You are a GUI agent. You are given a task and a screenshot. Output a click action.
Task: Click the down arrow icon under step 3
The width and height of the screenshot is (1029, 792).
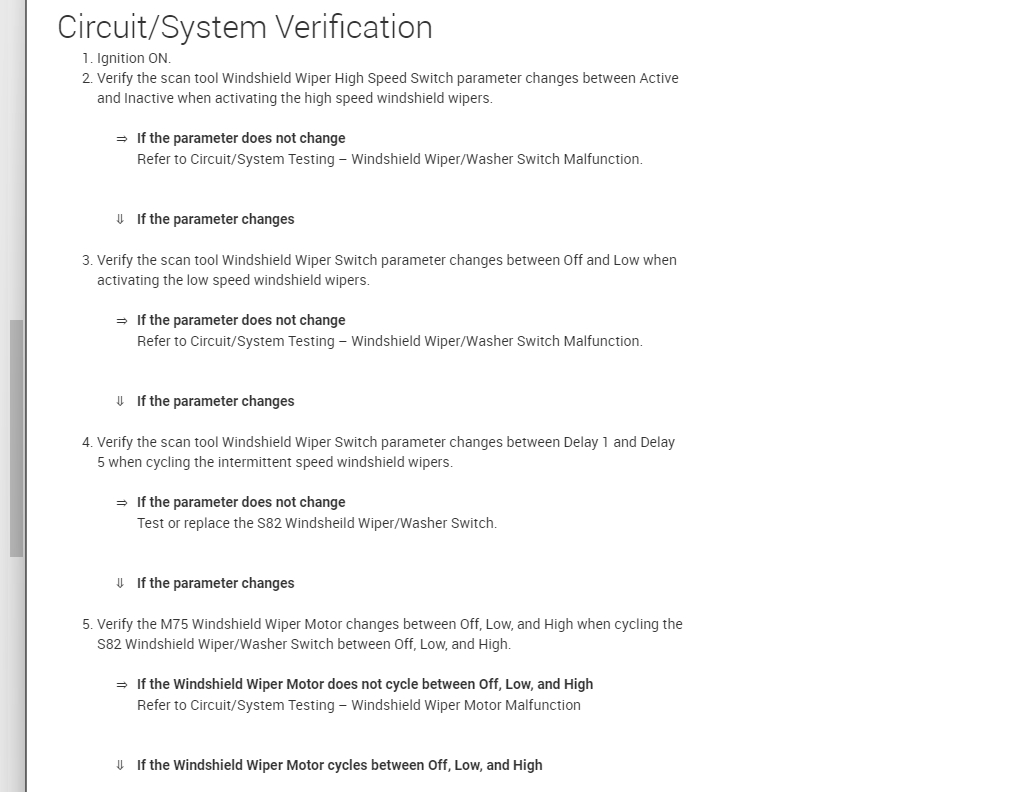click(120, 401)
